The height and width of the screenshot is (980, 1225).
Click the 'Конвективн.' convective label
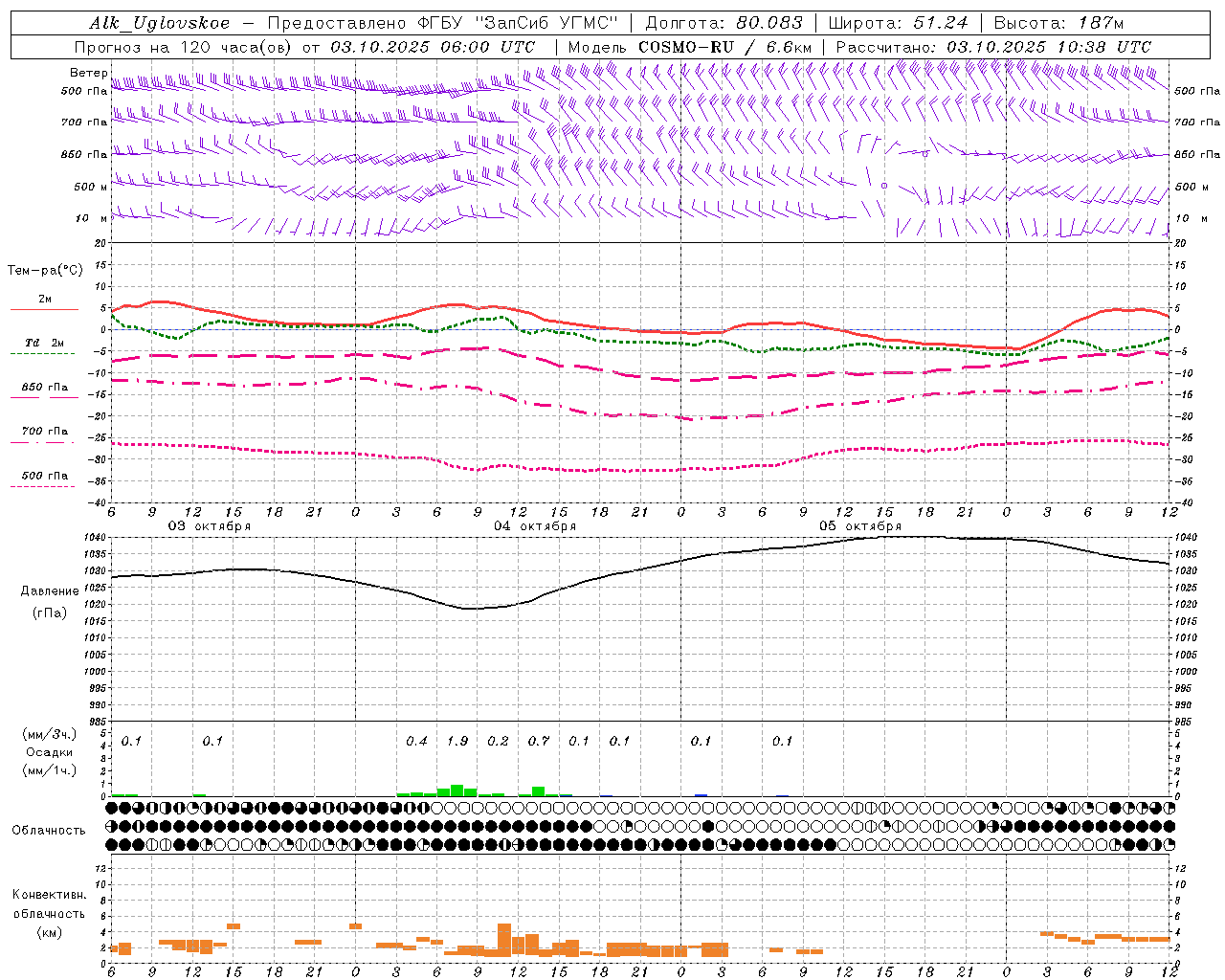50,895
